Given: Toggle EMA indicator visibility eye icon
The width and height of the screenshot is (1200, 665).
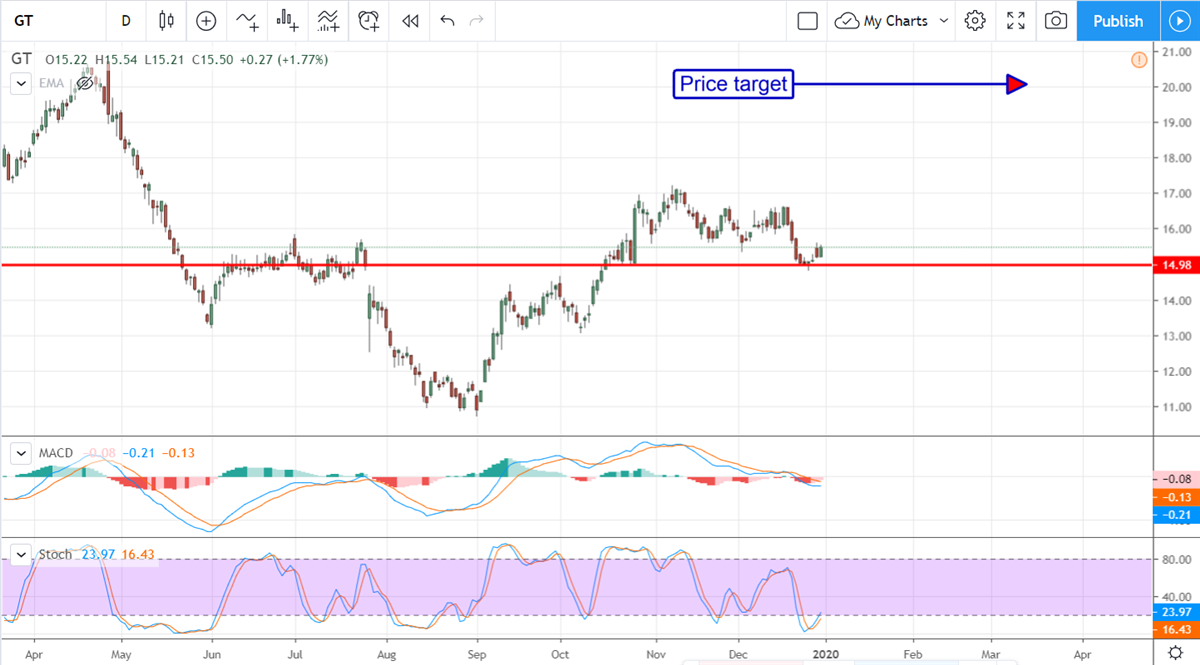Looking at the screenshot, I should pyautogui.click(x=85, y=84).
